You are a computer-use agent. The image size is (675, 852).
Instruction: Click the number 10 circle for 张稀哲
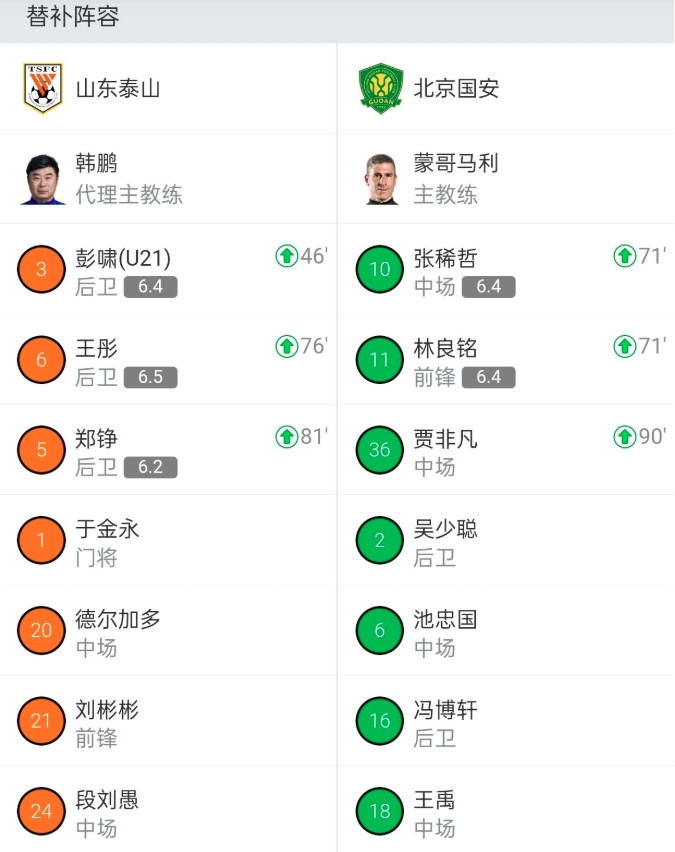(x=378, y=269)
